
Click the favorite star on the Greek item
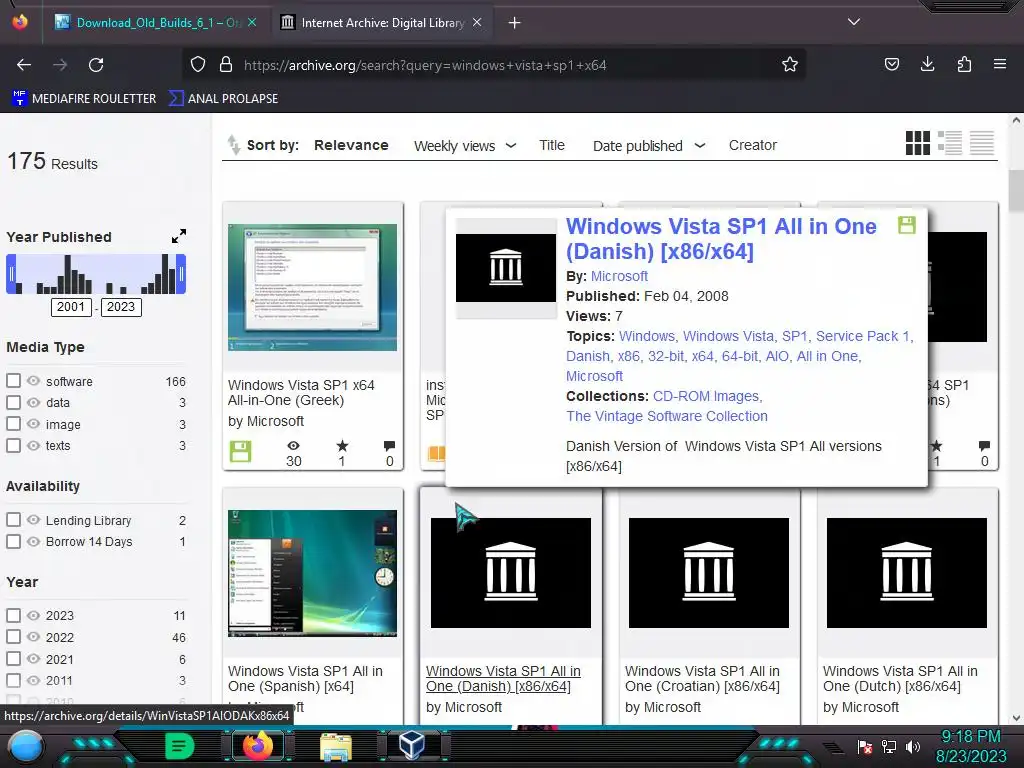tap(342, 446)
